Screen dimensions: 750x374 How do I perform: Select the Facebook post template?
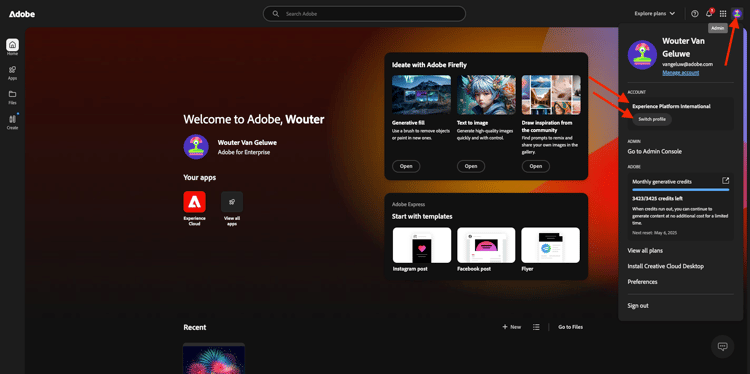pyautogui.click(x=486, y=245)
